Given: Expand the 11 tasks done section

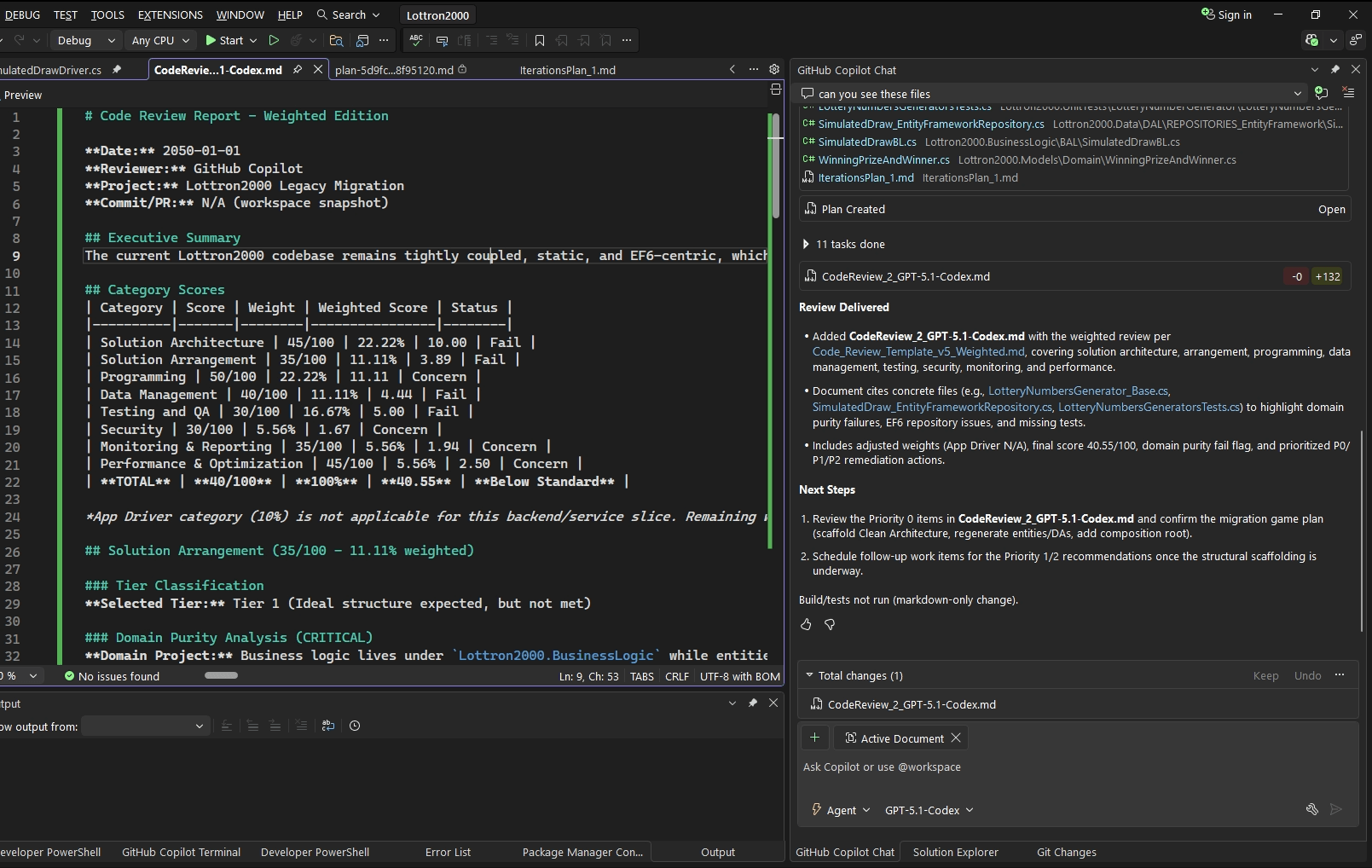Looking at the screenshot, I should coord(806,244).
